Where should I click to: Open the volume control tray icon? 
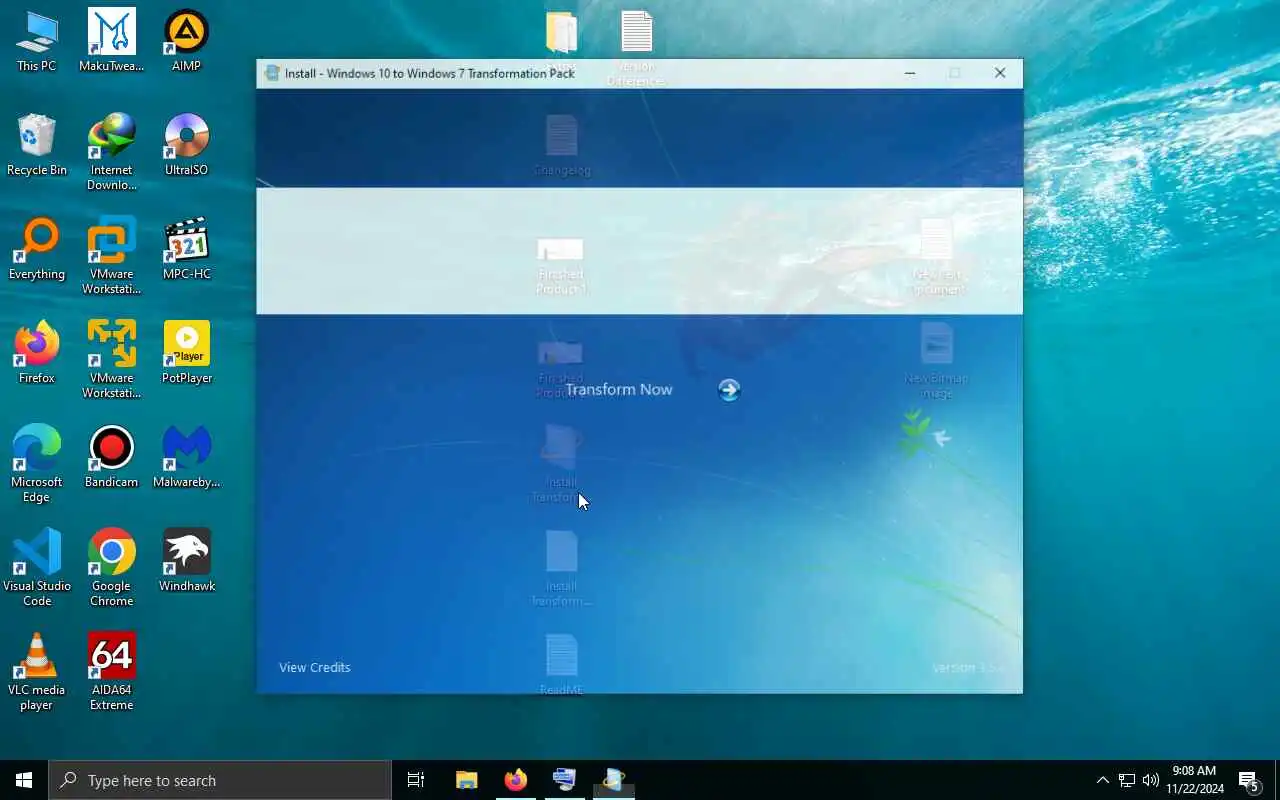click(x=1151, y=780)
